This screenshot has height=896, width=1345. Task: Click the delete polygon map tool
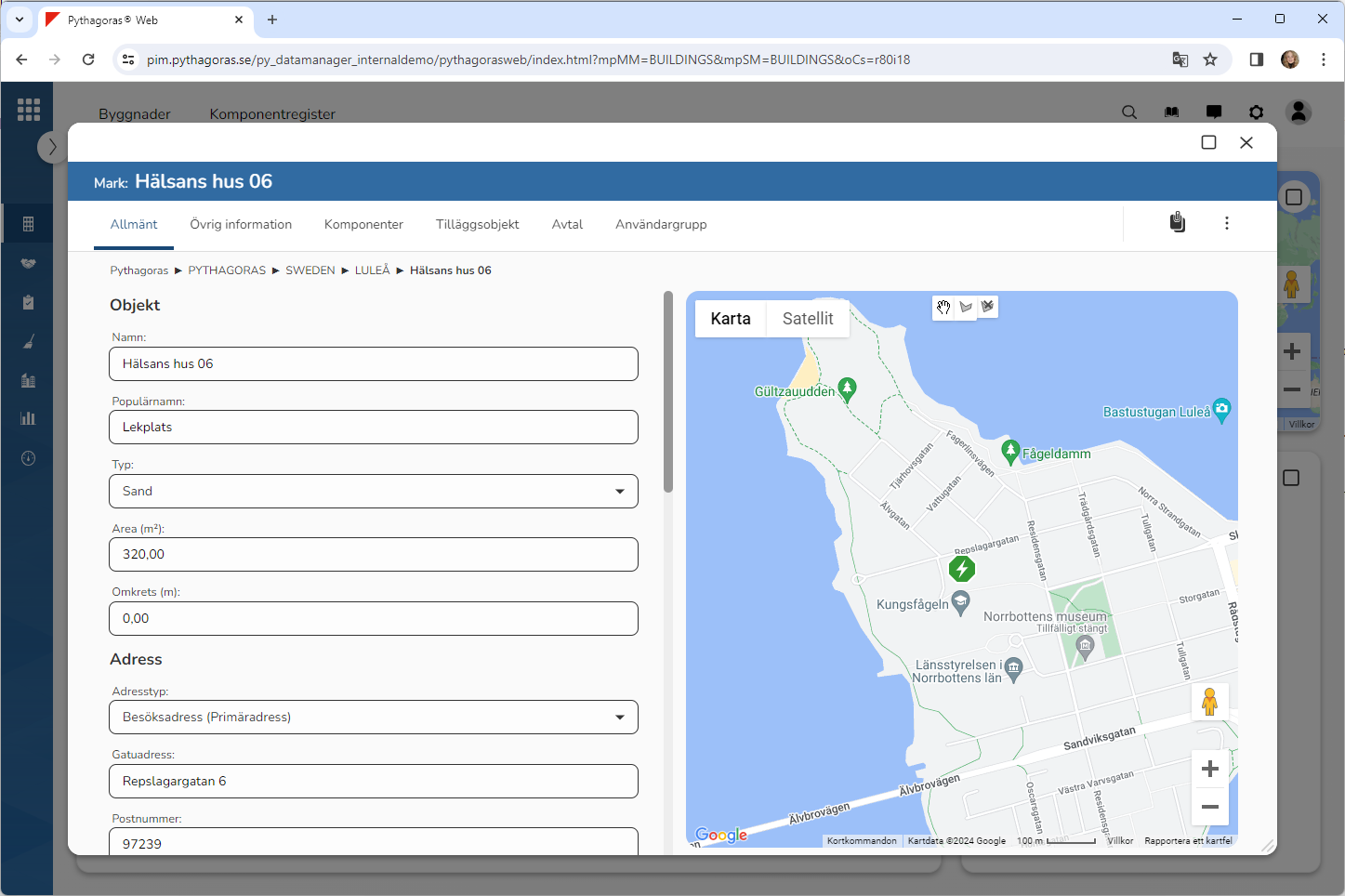click(987, 306)
